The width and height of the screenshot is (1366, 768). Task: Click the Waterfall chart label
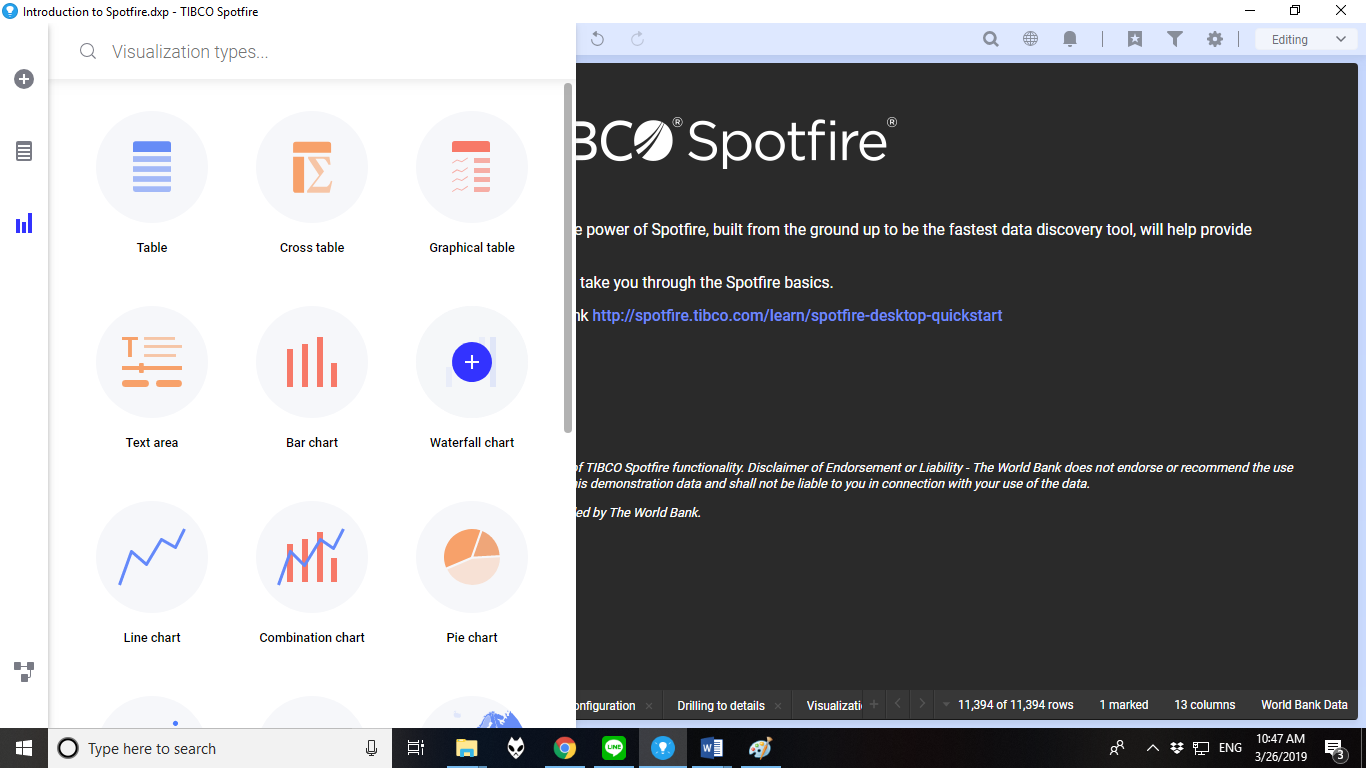(x=472, y=442)
